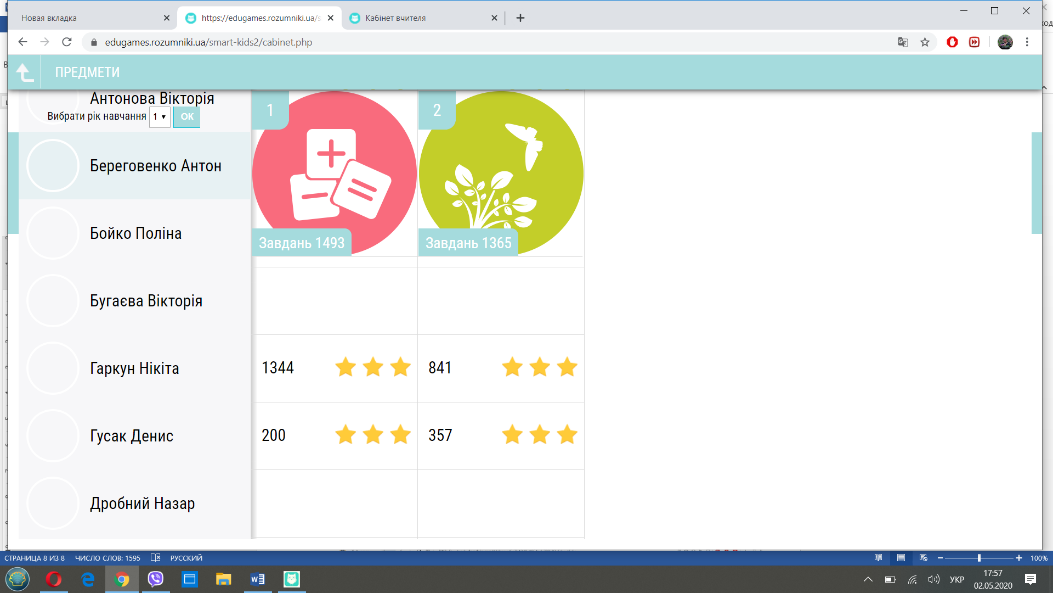Go back using the upward arrow icon
Image resolution: width=1053 pixels, height=593 pixels.
point(25,73)
